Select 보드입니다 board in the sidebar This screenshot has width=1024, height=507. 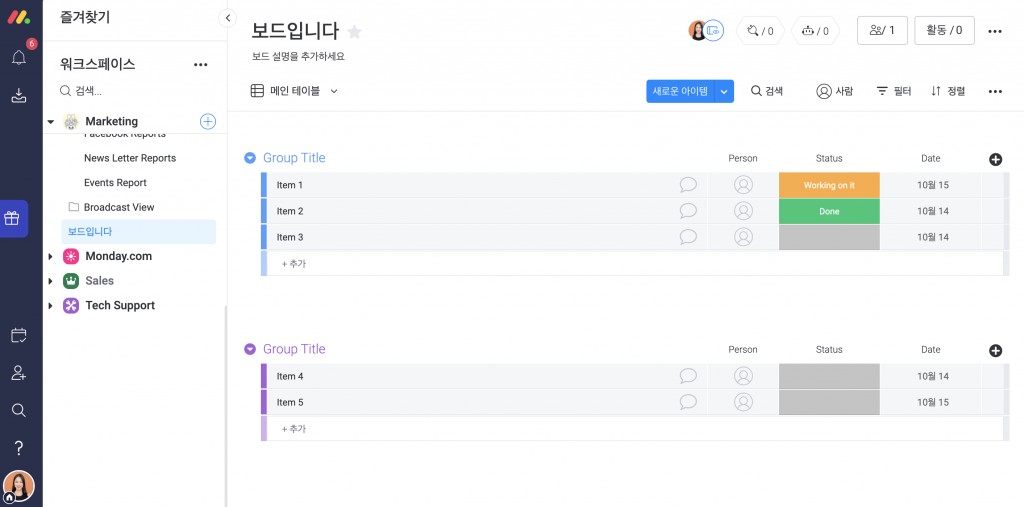point(138,232)
